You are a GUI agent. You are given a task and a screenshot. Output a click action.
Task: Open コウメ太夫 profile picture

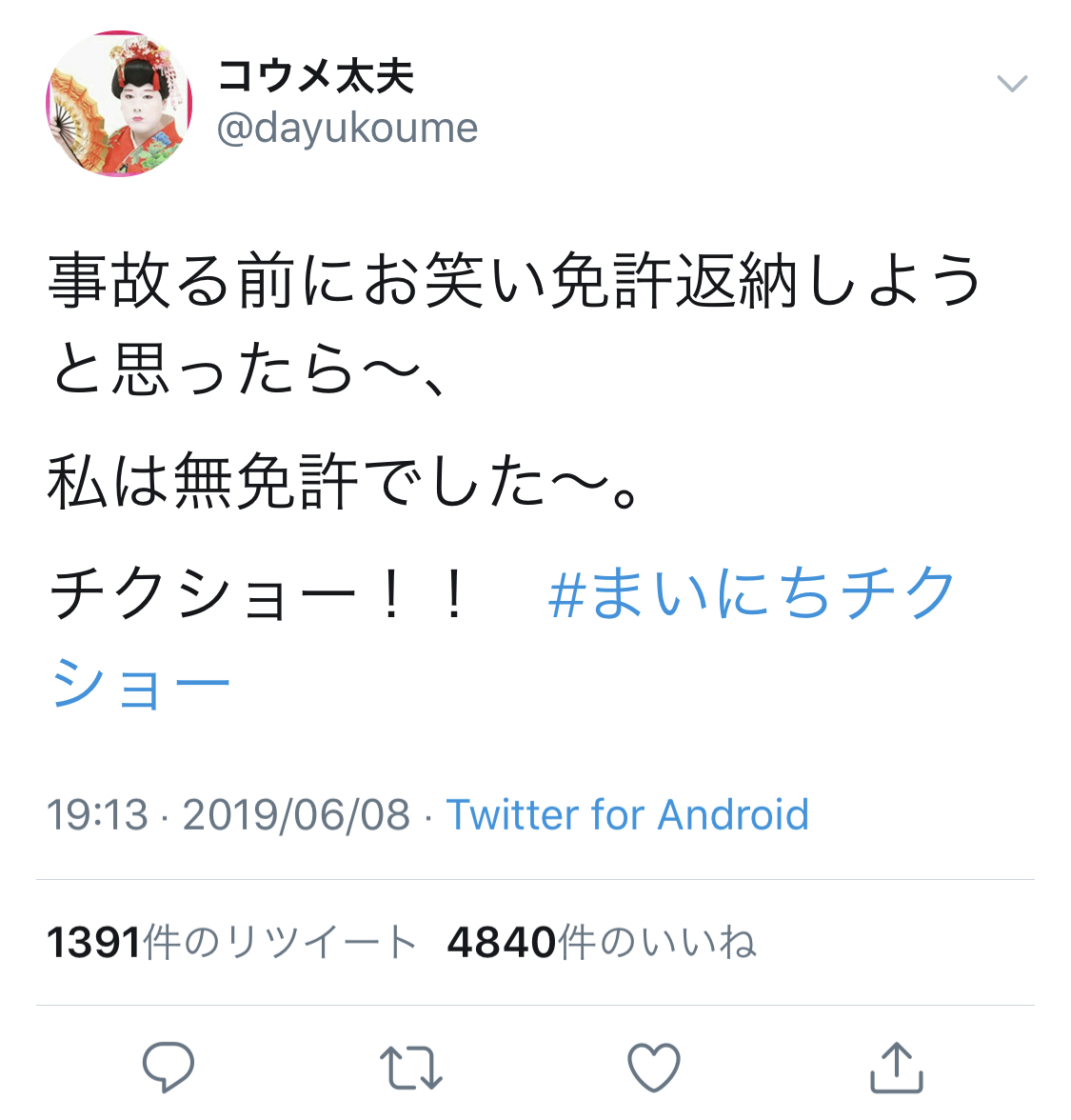119,104
